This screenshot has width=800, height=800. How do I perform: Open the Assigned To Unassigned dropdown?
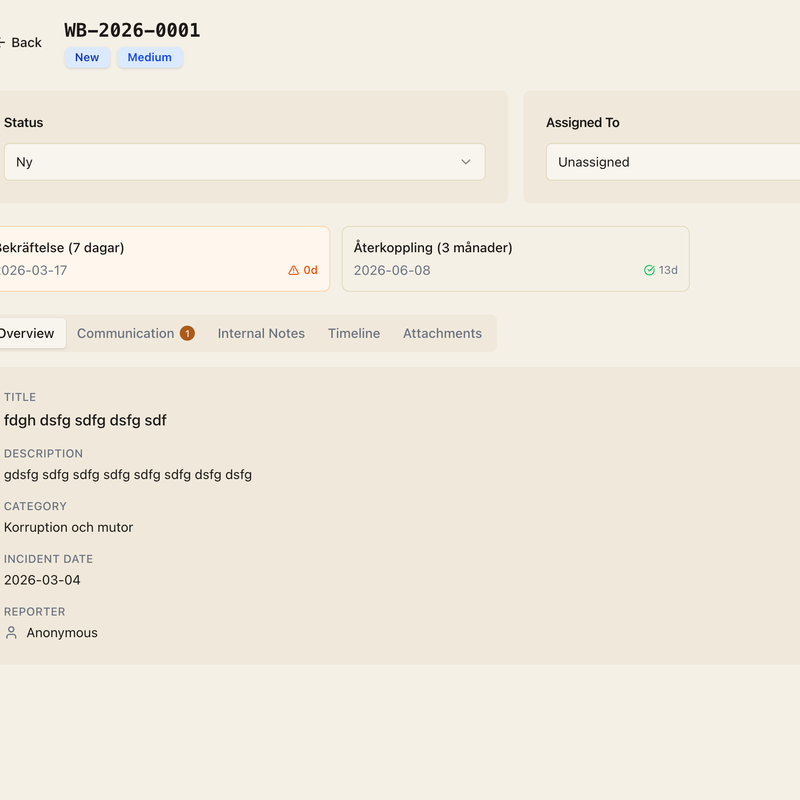tap(673, 162)
